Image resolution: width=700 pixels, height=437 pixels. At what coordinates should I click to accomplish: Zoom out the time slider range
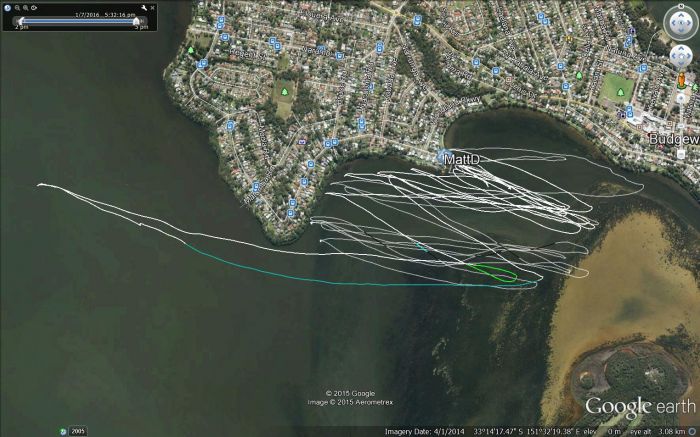(17, 8)
